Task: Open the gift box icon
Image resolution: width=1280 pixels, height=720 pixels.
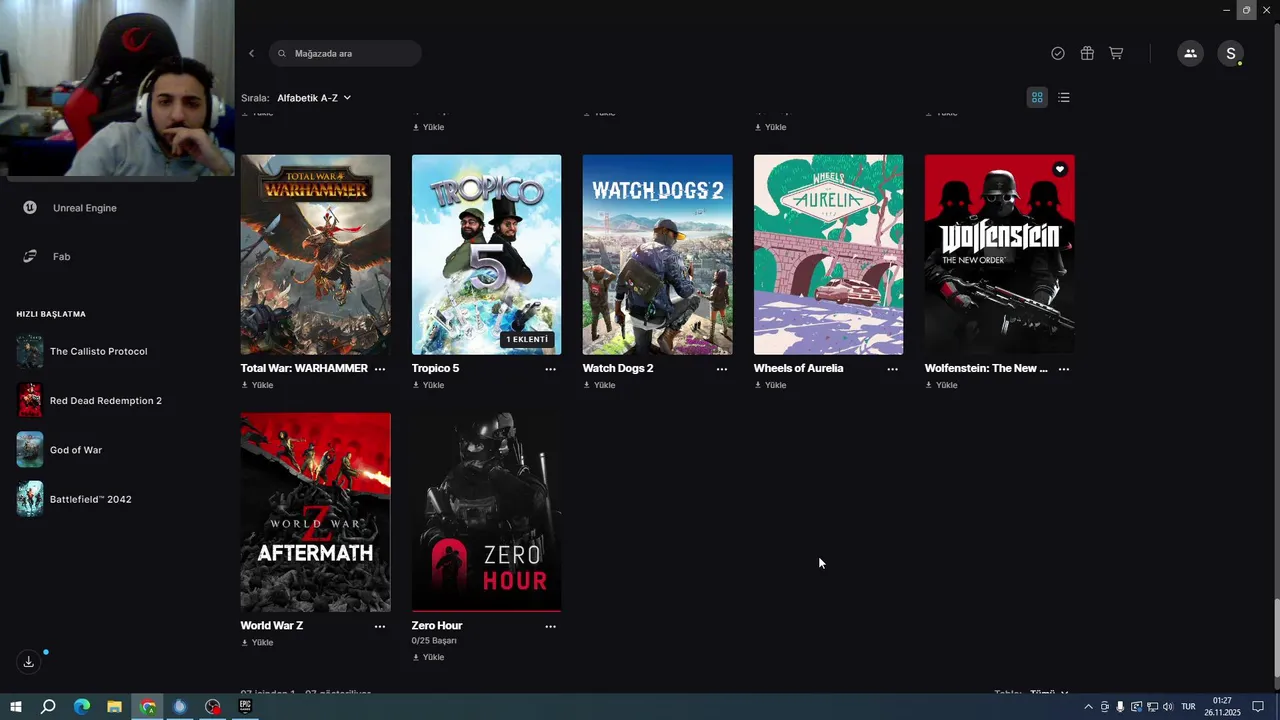Action: pyautogui.click(x=1087, y=53)
